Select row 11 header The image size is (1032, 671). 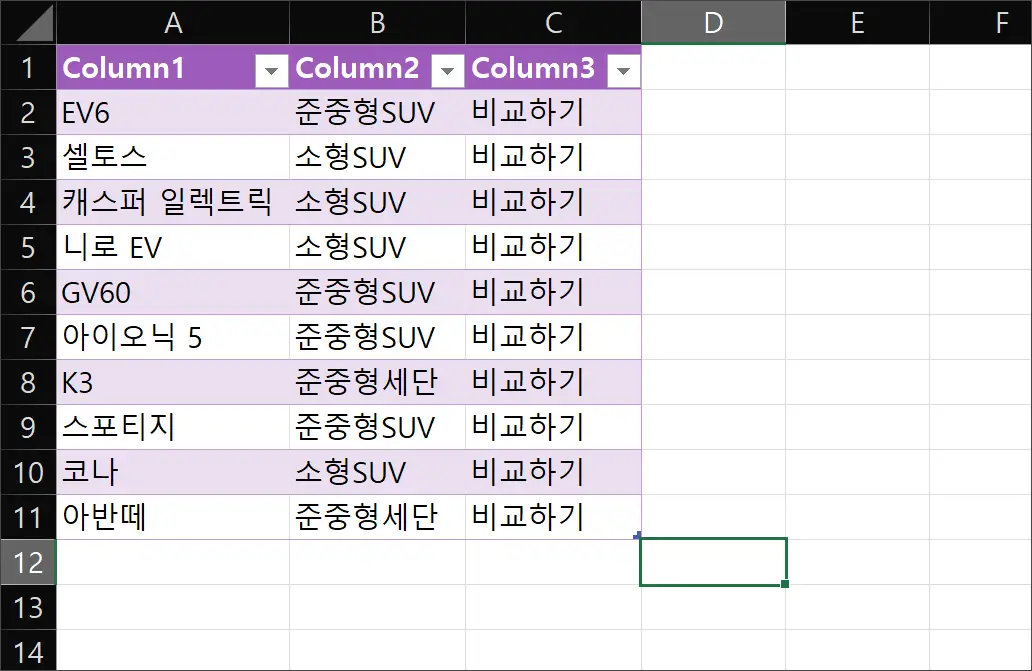click(28, 517)
